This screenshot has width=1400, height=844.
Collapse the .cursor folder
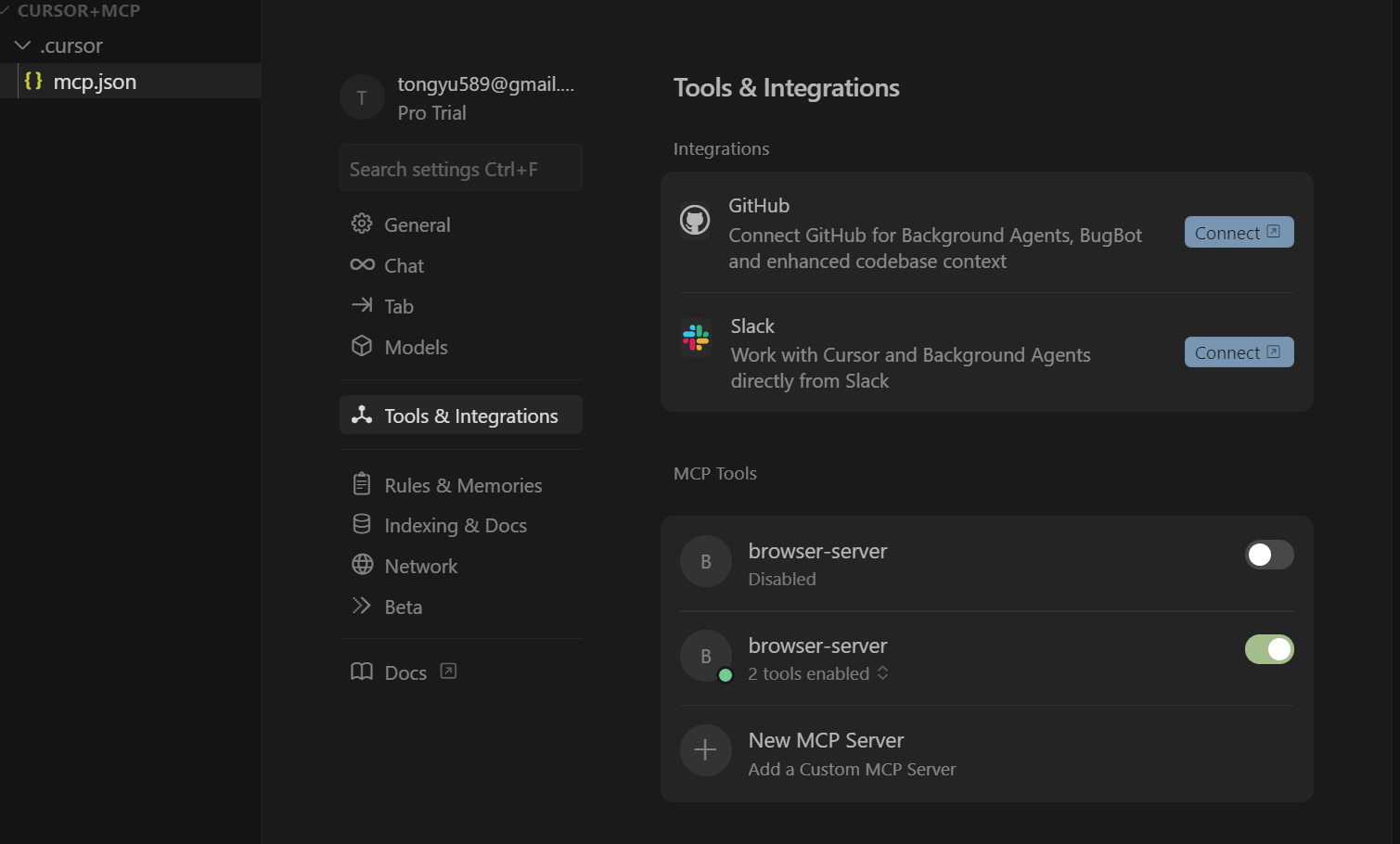[23, 45]
